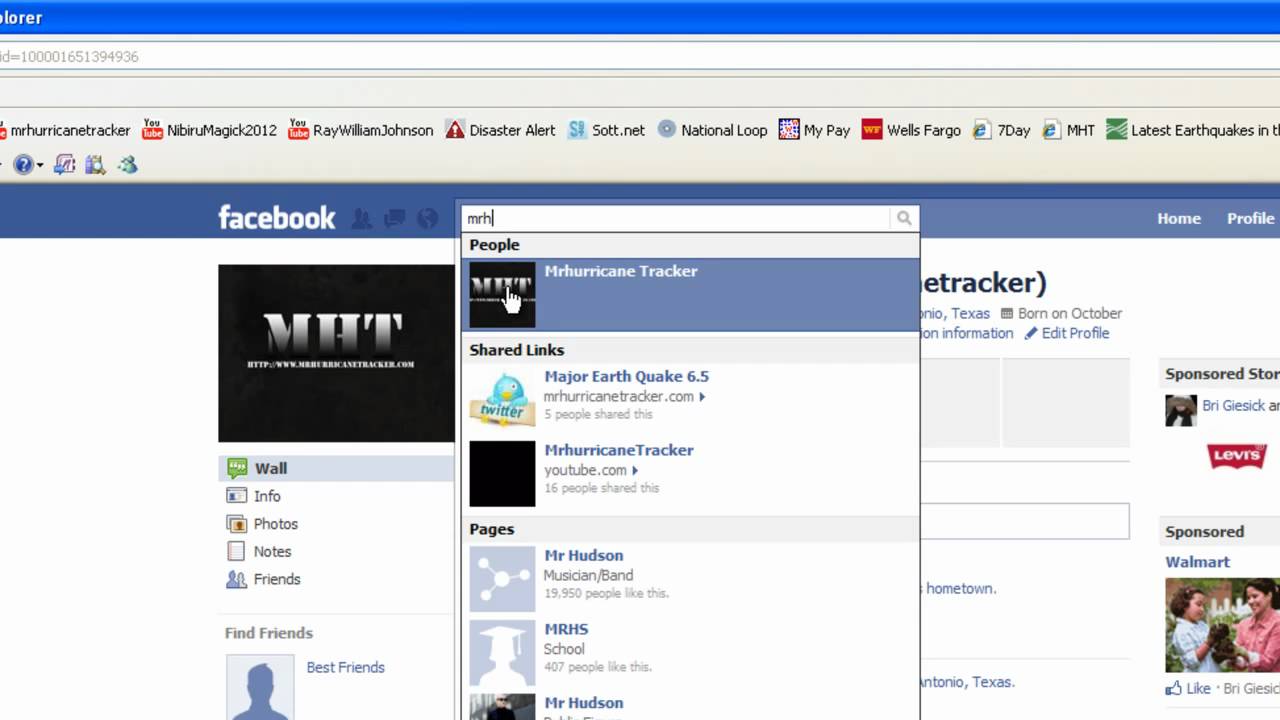The image size is (1280, 720).
Task: Open Sott.net favorite
Action: pyautogui.click(x=607, y=130)
